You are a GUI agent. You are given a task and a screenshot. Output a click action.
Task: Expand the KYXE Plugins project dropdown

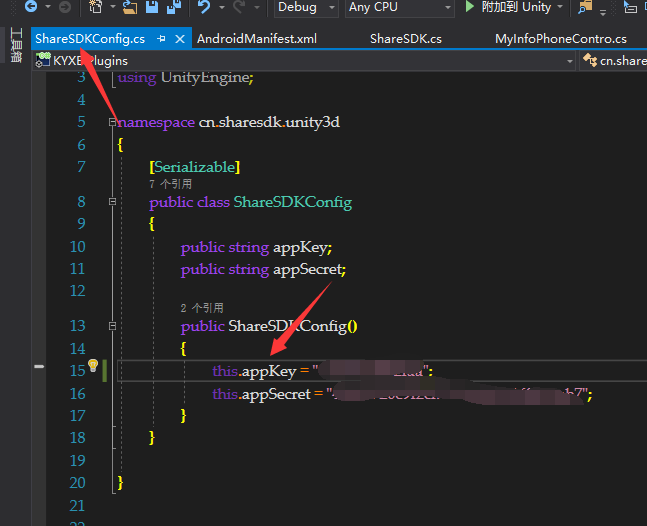coord(570,61)
